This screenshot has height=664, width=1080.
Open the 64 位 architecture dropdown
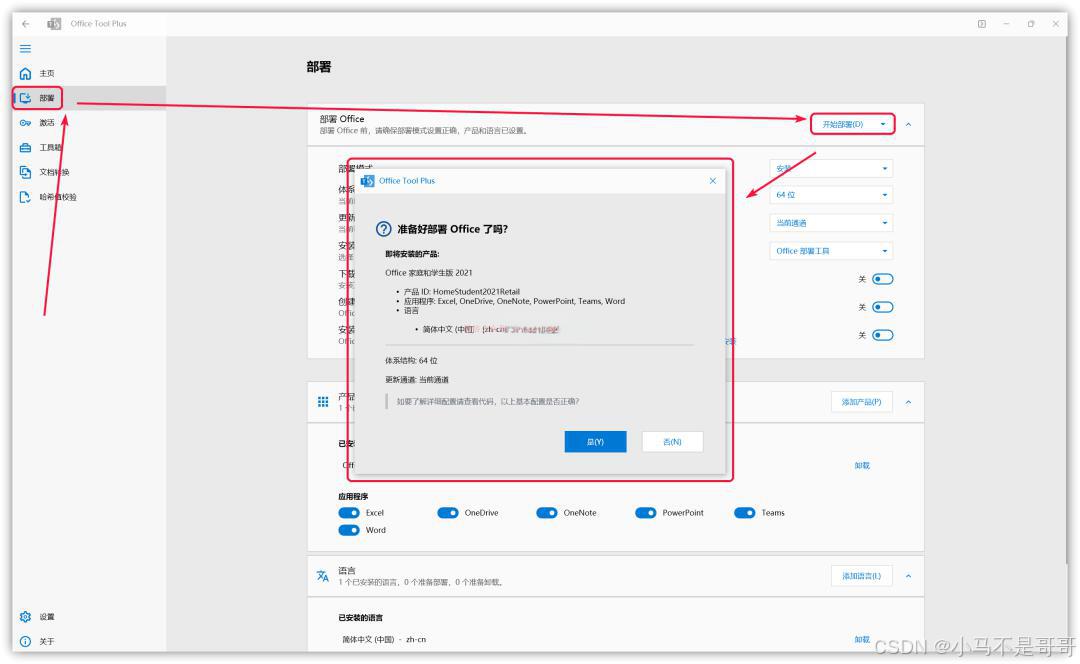(x=831, y=195)
